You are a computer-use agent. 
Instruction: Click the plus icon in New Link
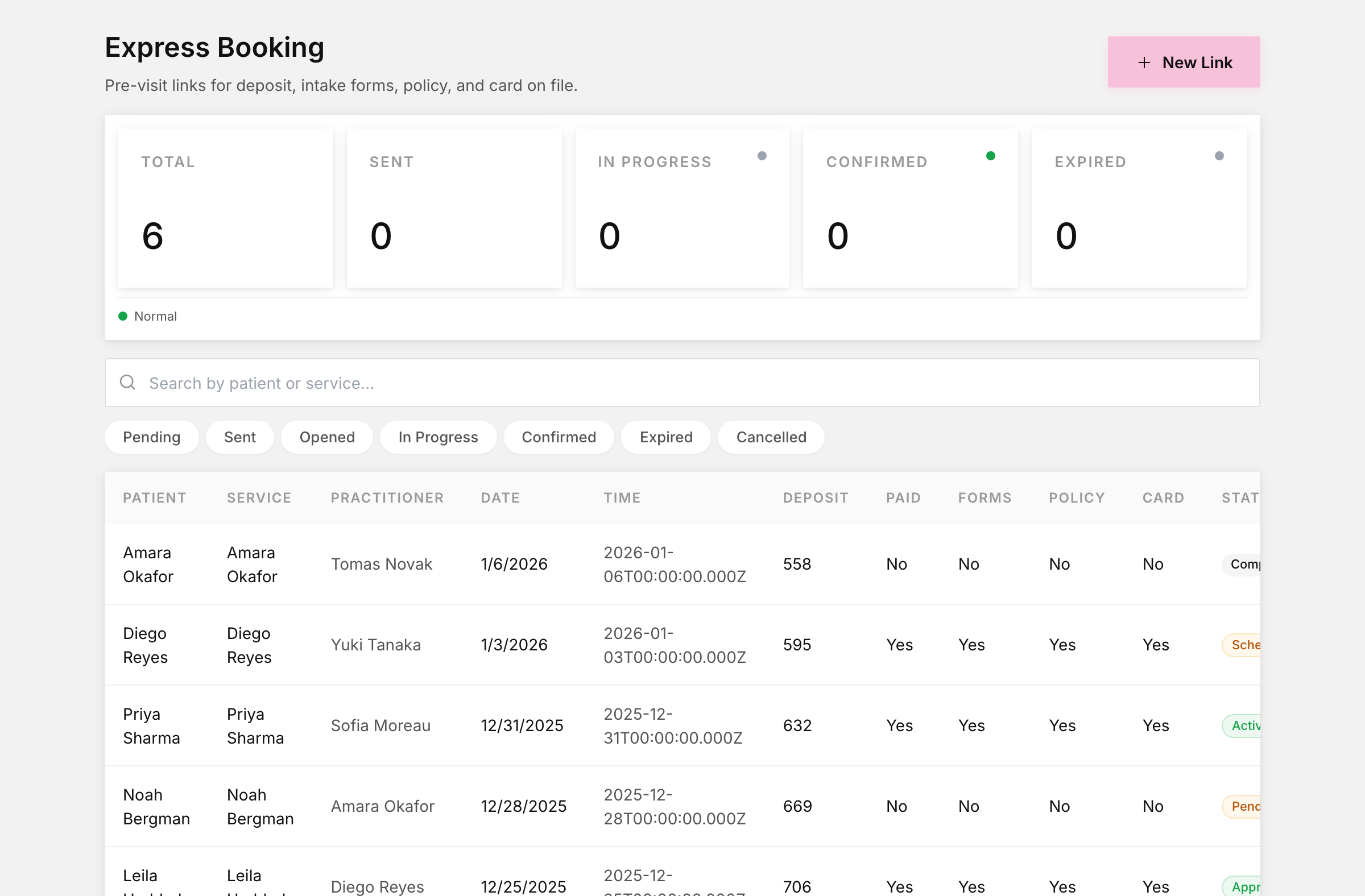click(1144, 63)
